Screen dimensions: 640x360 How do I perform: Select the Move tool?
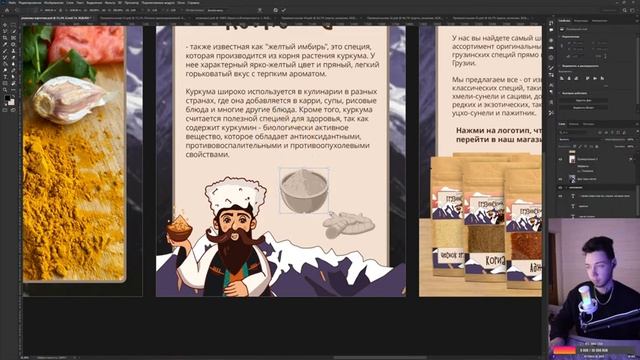(5, 25)
